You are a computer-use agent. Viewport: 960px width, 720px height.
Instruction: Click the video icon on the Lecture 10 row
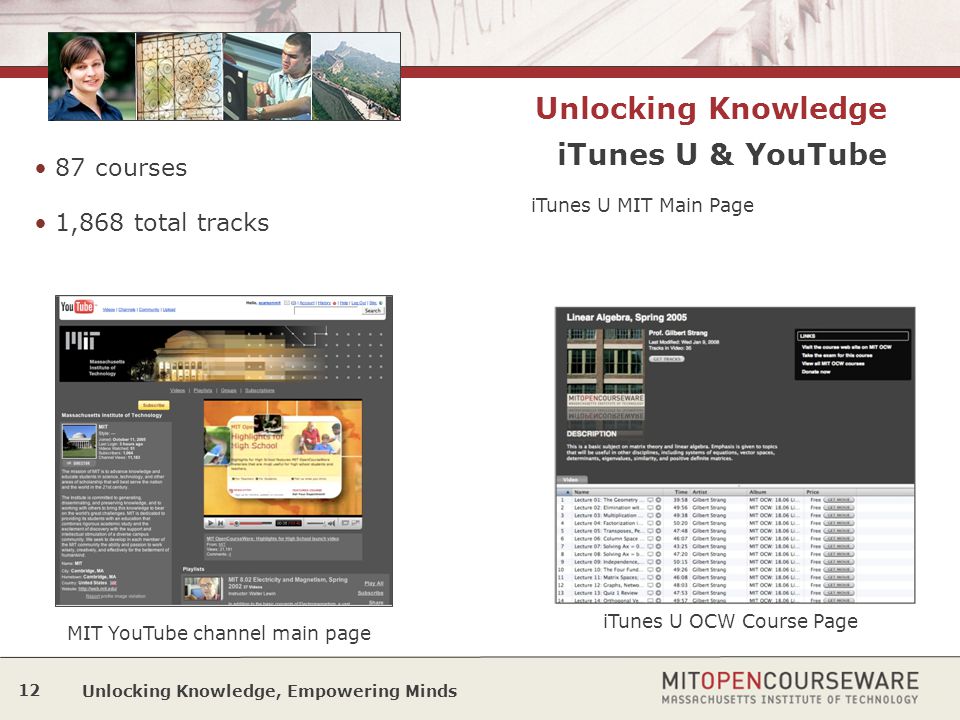(650, 569)
